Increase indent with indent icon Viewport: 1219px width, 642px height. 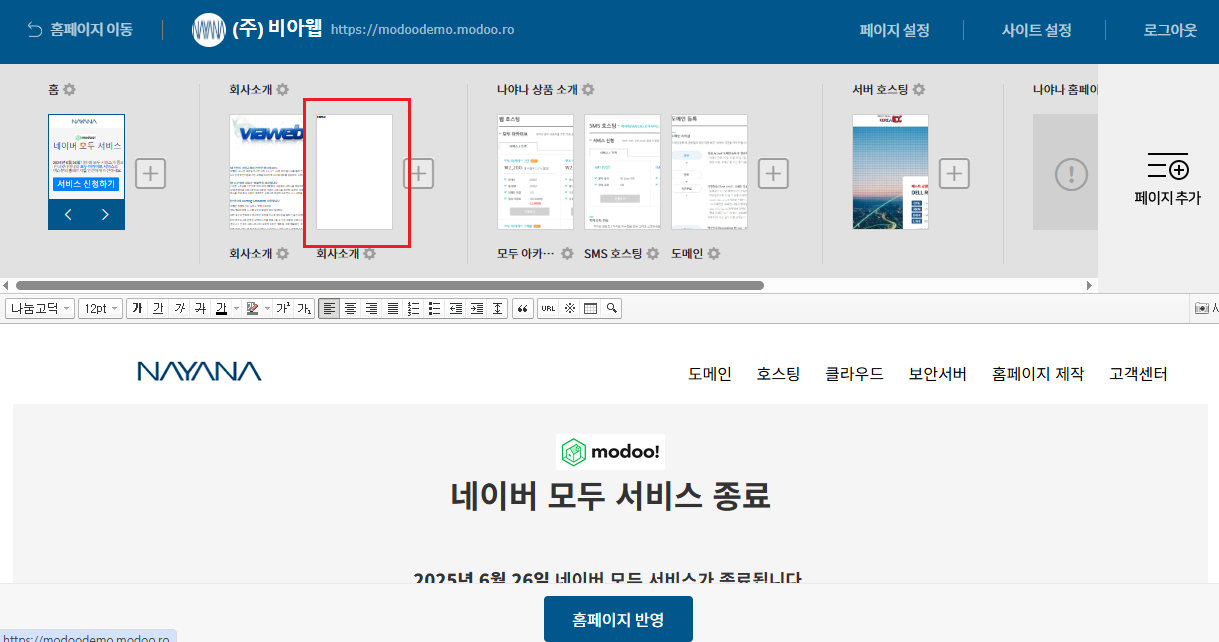[x=476, y=308]
